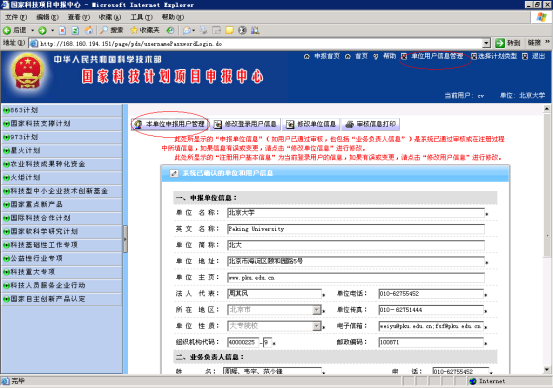The height and width of the screenshot is (388, 553).
Task: Expand the 链接 links chevron
Action: point(547,42)
